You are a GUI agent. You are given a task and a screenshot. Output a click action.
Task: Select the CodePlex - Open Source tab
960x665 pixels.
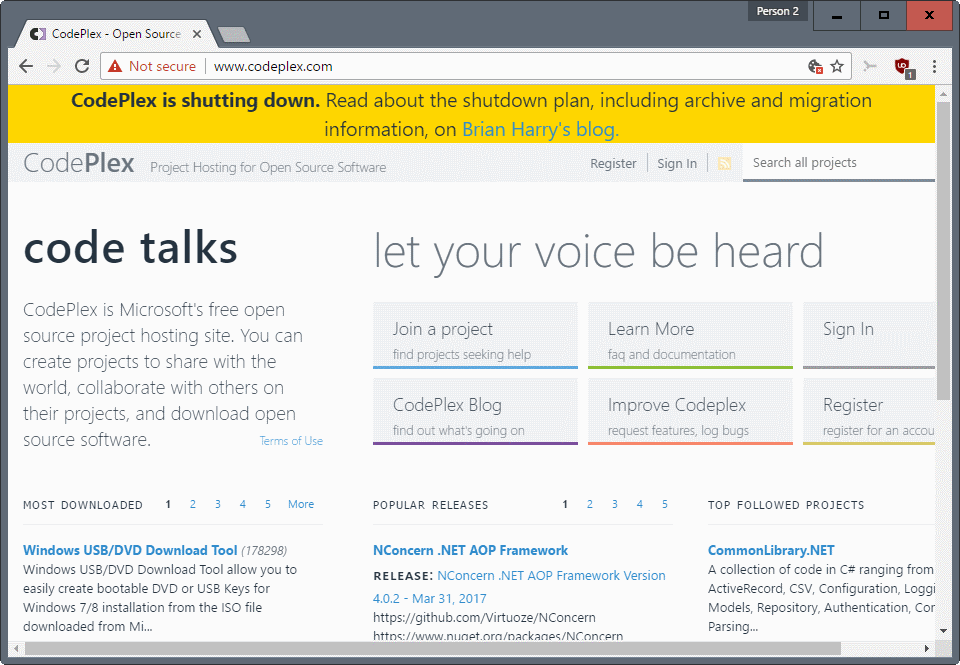pos(115,34)
